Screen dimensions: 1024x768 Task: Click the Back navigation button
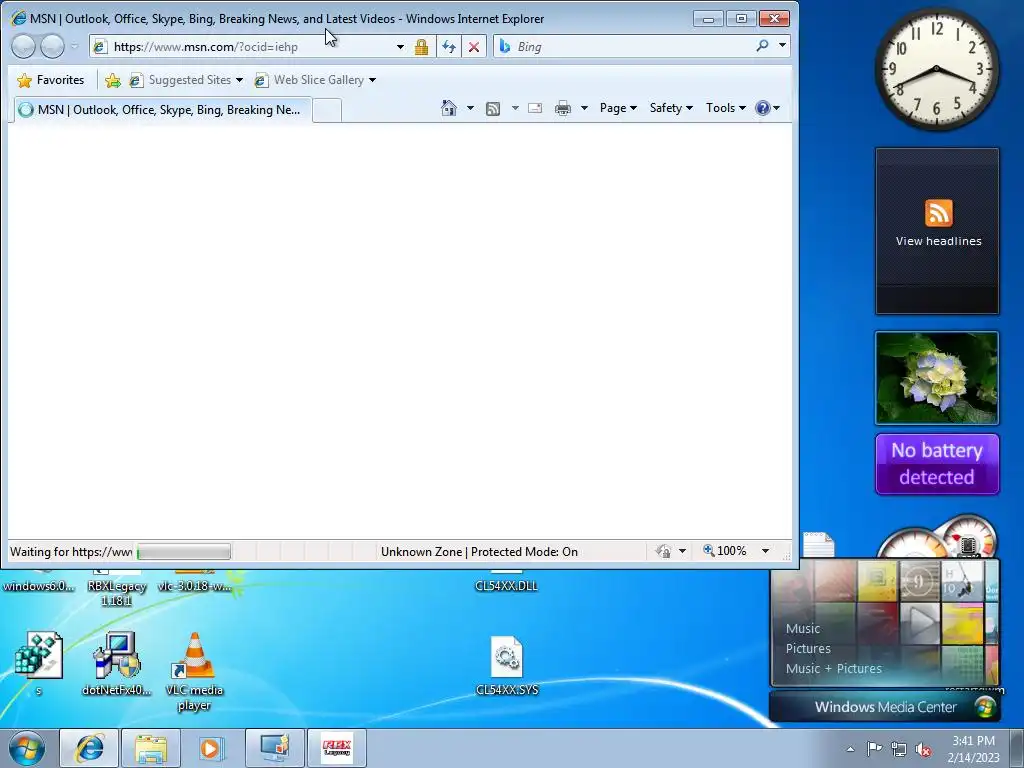pos(24,46)
